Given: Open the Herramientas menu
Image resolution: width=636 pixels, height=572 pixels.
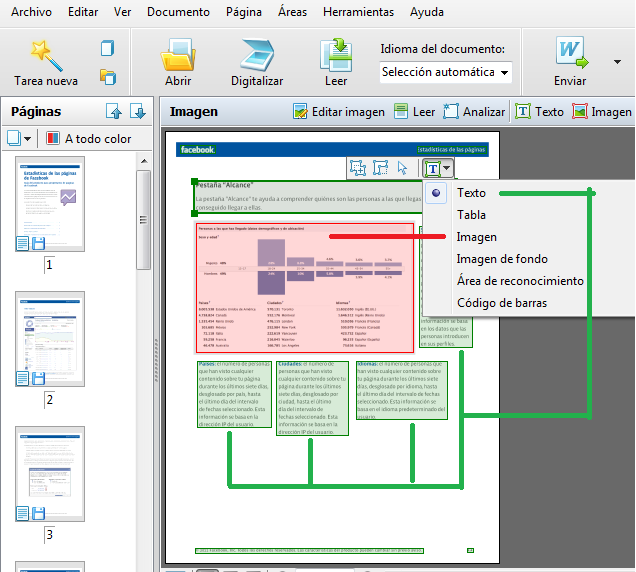Looking at the screenshot, I should (x=357, y=12).
